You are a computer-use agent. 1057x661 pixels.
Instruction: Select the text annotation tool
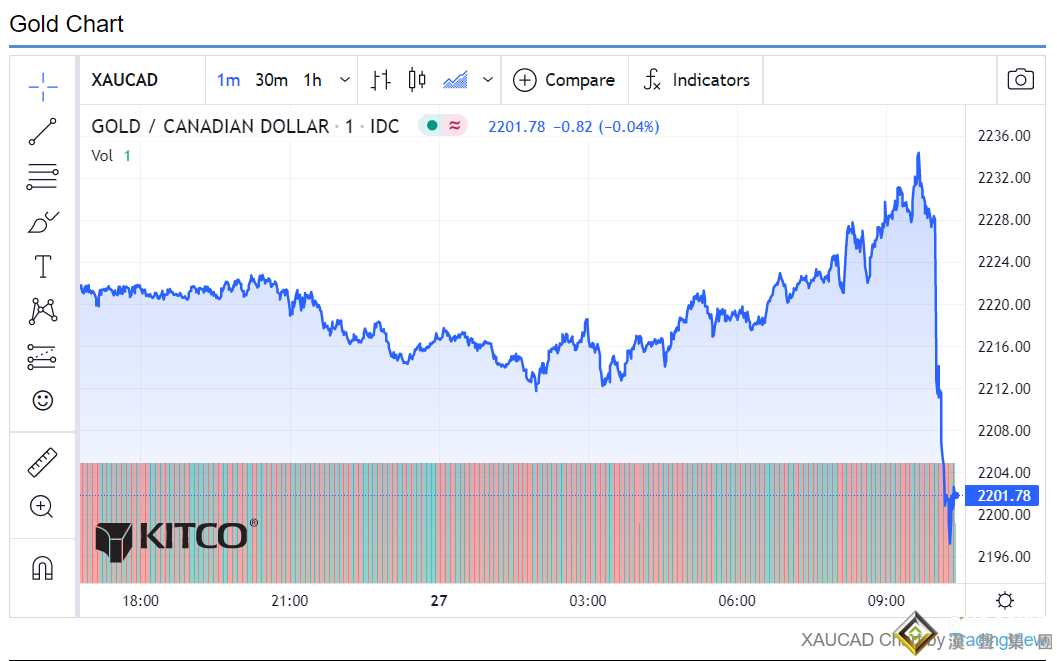click(43, 267)
